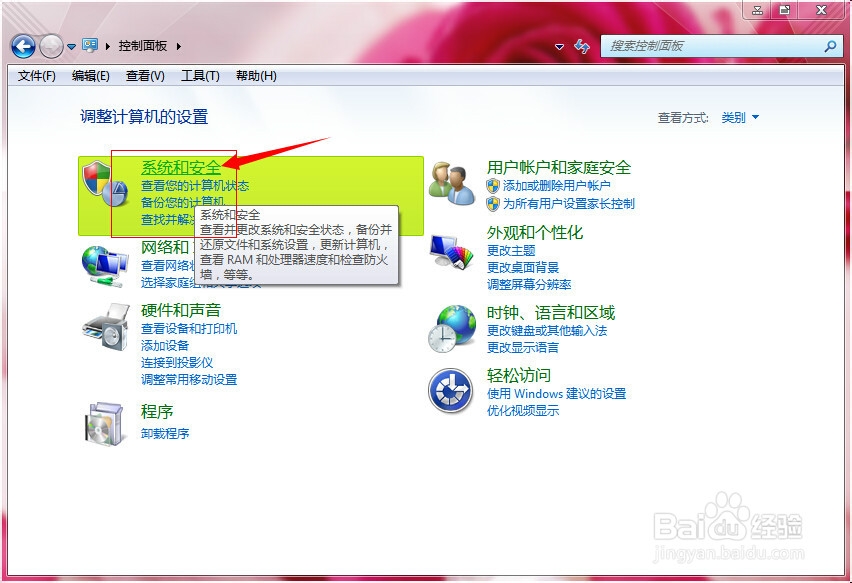This screenshot has height=583, width=852.
Task: Close the Control Panel window
Action: point(822,10)
